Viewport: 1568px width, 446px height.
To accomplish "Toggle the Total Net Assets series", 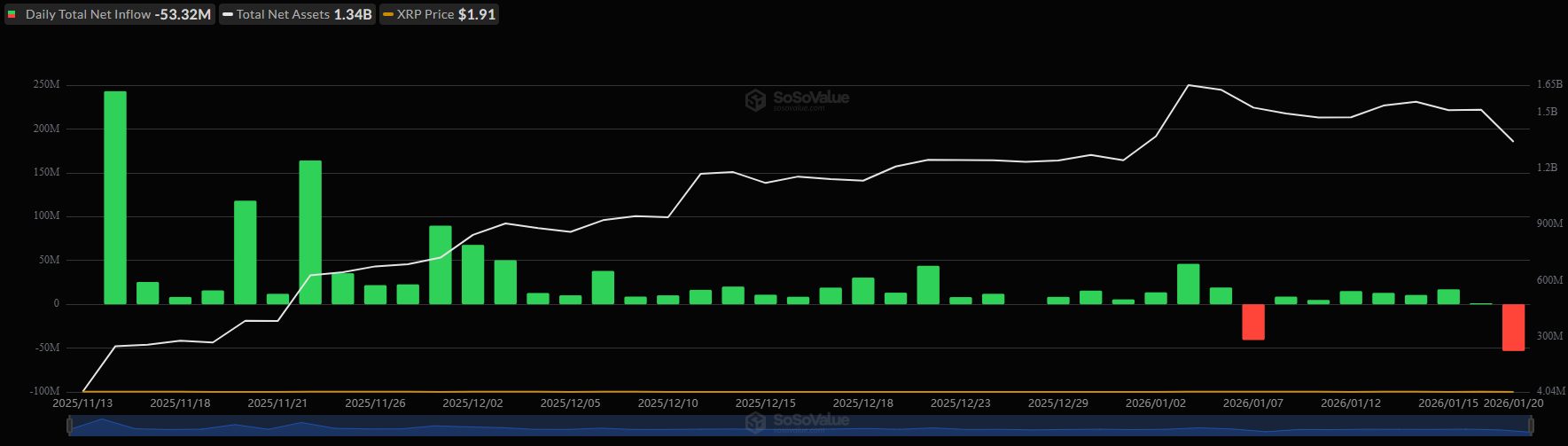I will coord(299,14).
